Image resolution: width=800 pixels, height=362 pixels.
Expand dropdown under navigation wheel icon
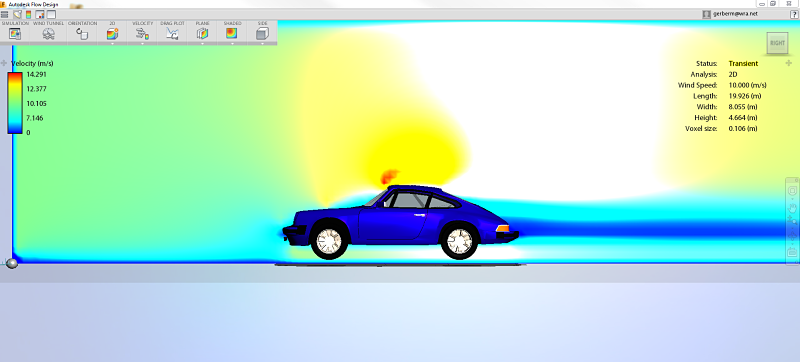pyautogui.click(x=792, y=199)
